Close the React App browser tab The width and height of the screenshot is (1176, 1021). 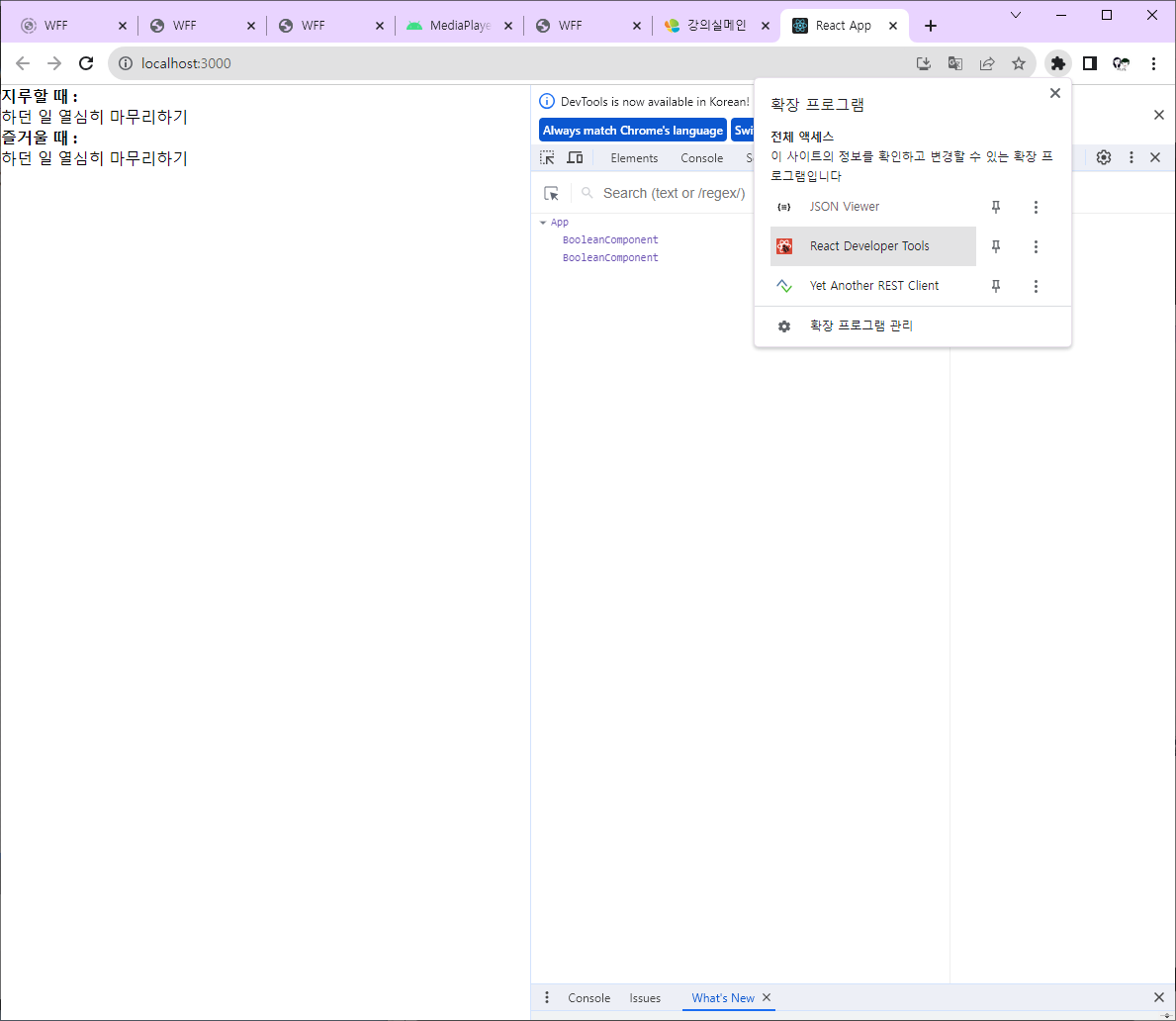point(893,26)
